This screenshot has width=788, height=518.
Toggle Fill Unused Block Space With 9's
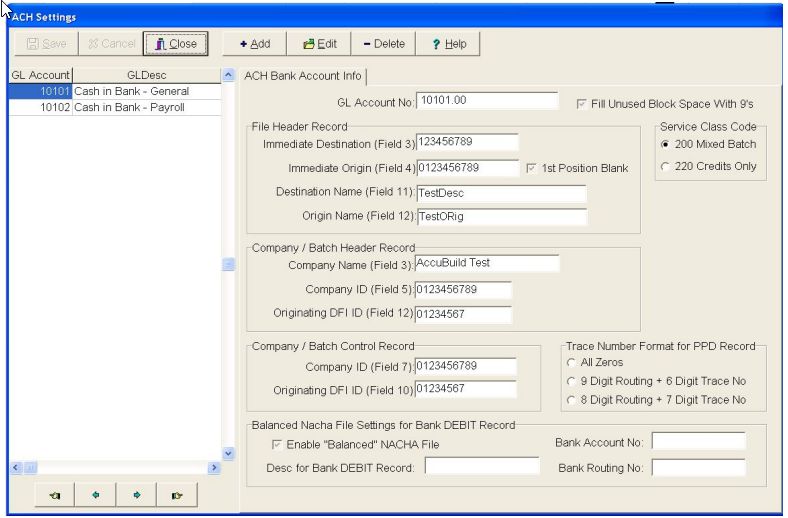pyautogui.click(x=583, y=101)
